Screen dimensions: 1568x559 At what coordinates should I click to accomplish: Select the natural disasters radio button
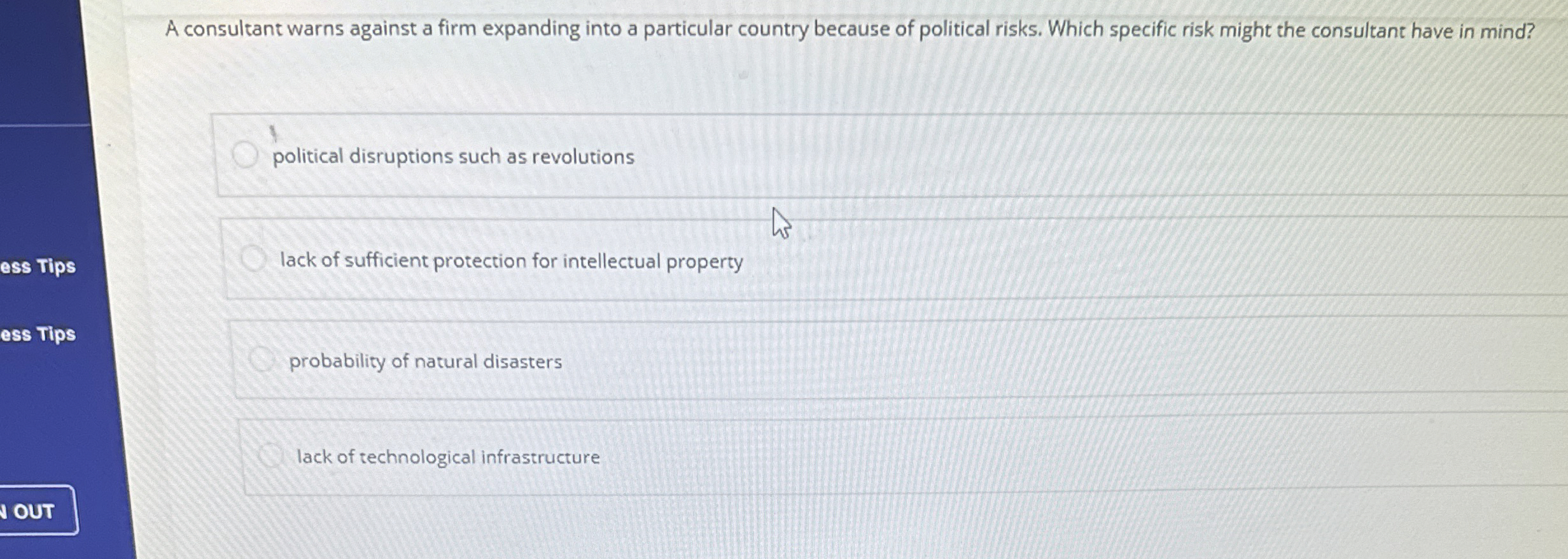coord(261,360)
